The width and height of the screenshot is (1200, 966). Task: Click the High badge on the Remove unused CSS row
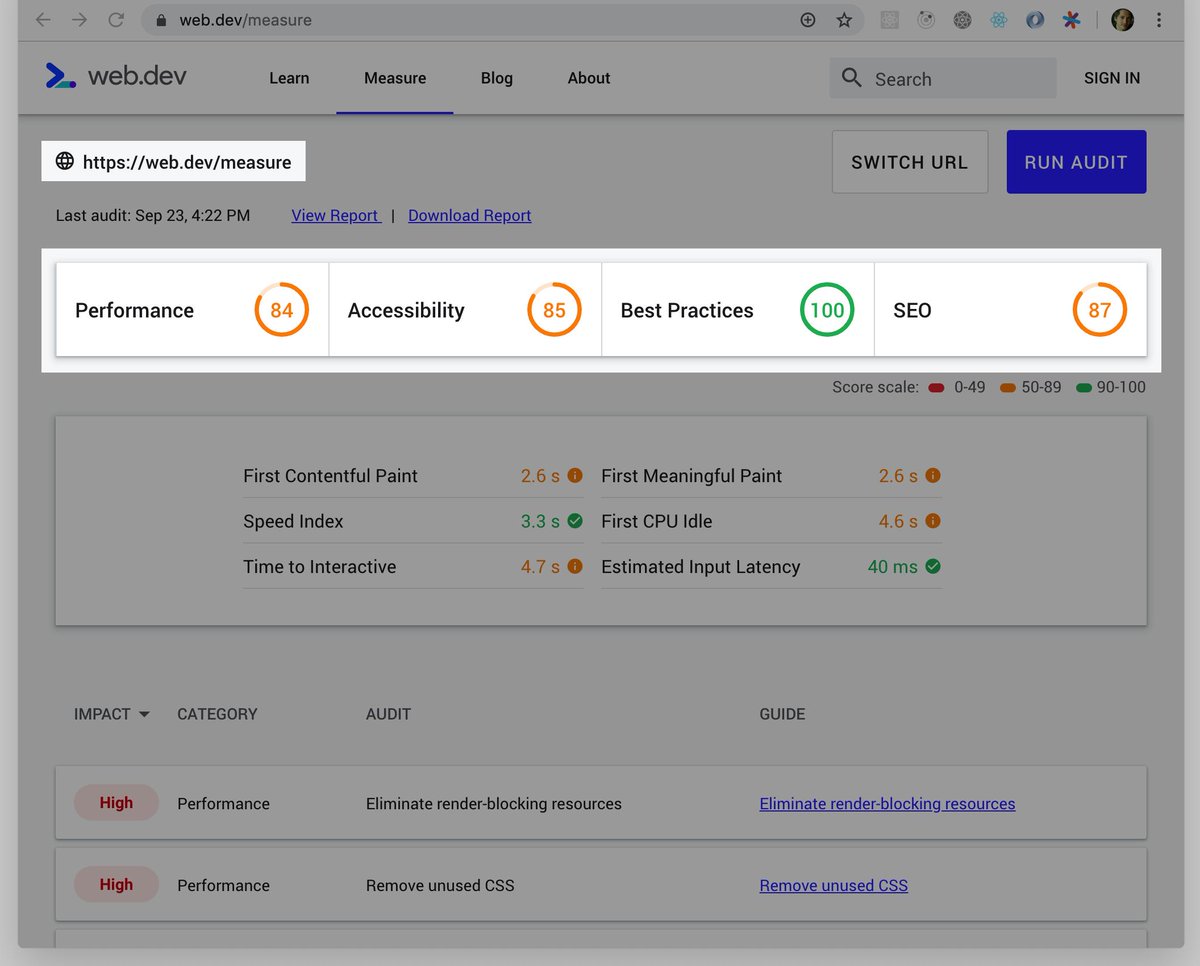click(x=116, y=885)
